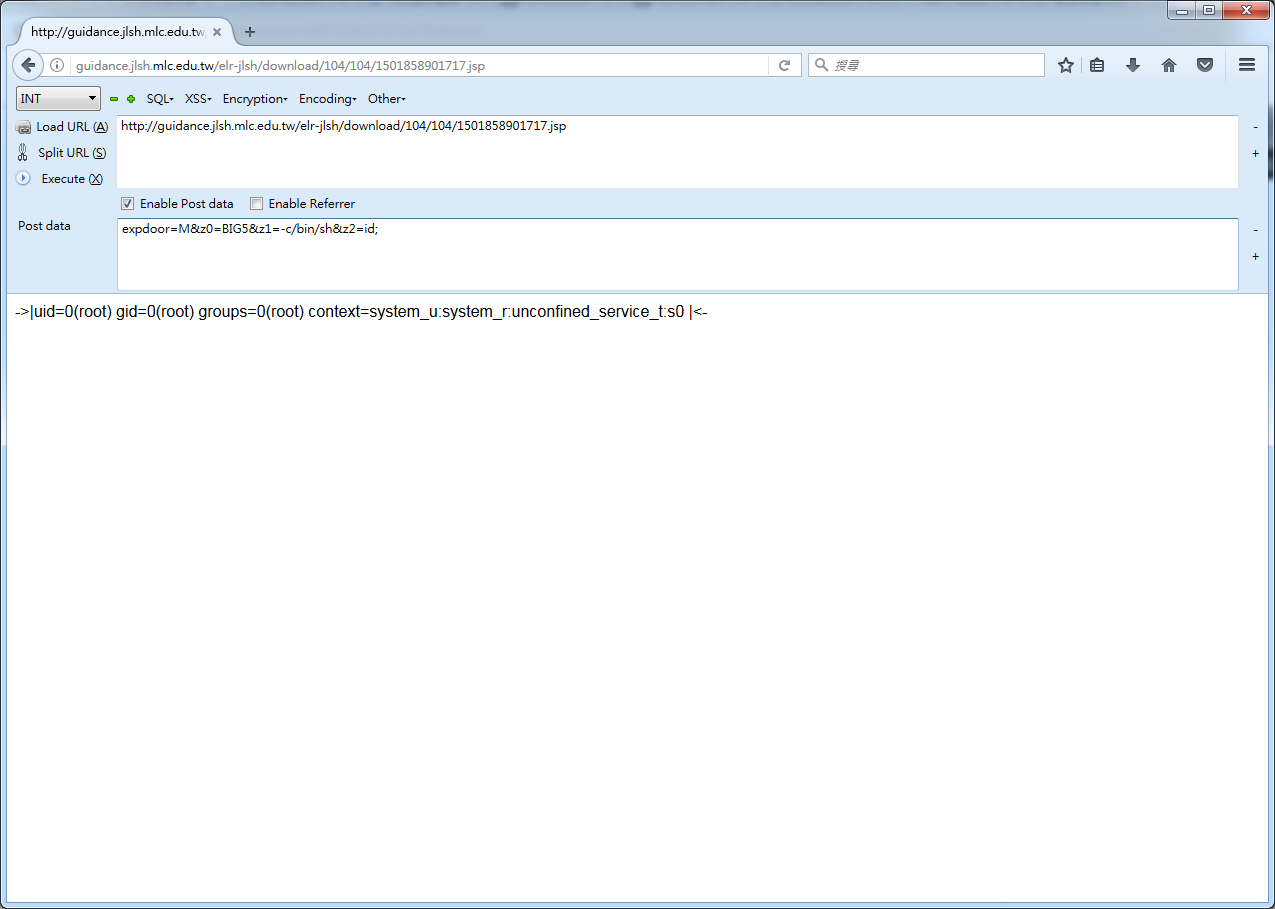1275x909 pixels.
Task: Click the uid=0(root) output text
Action: [x=72, y=312]
